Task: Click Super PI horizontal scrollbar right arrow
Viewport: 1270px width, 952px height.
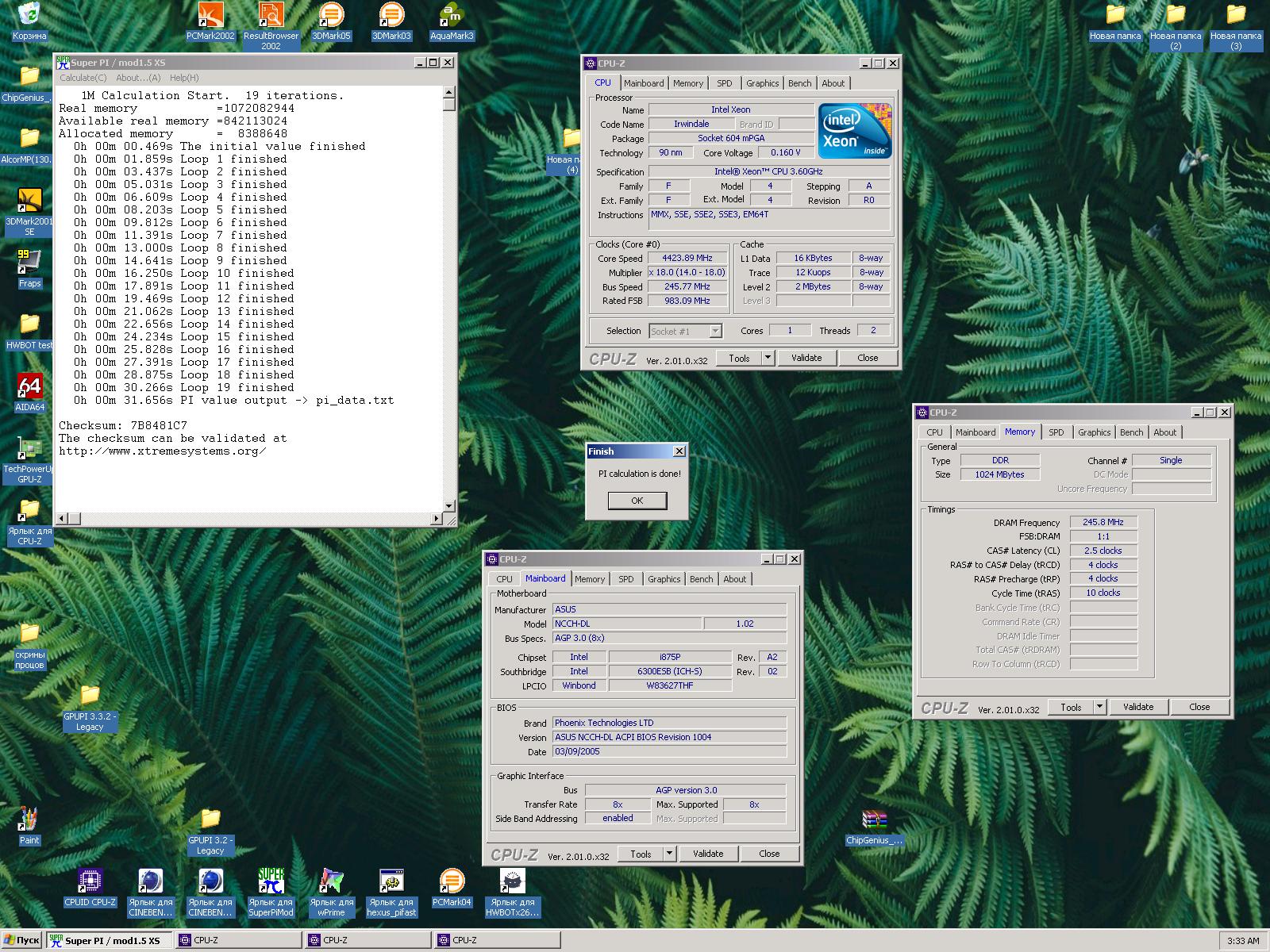Action: click(437, 518)
